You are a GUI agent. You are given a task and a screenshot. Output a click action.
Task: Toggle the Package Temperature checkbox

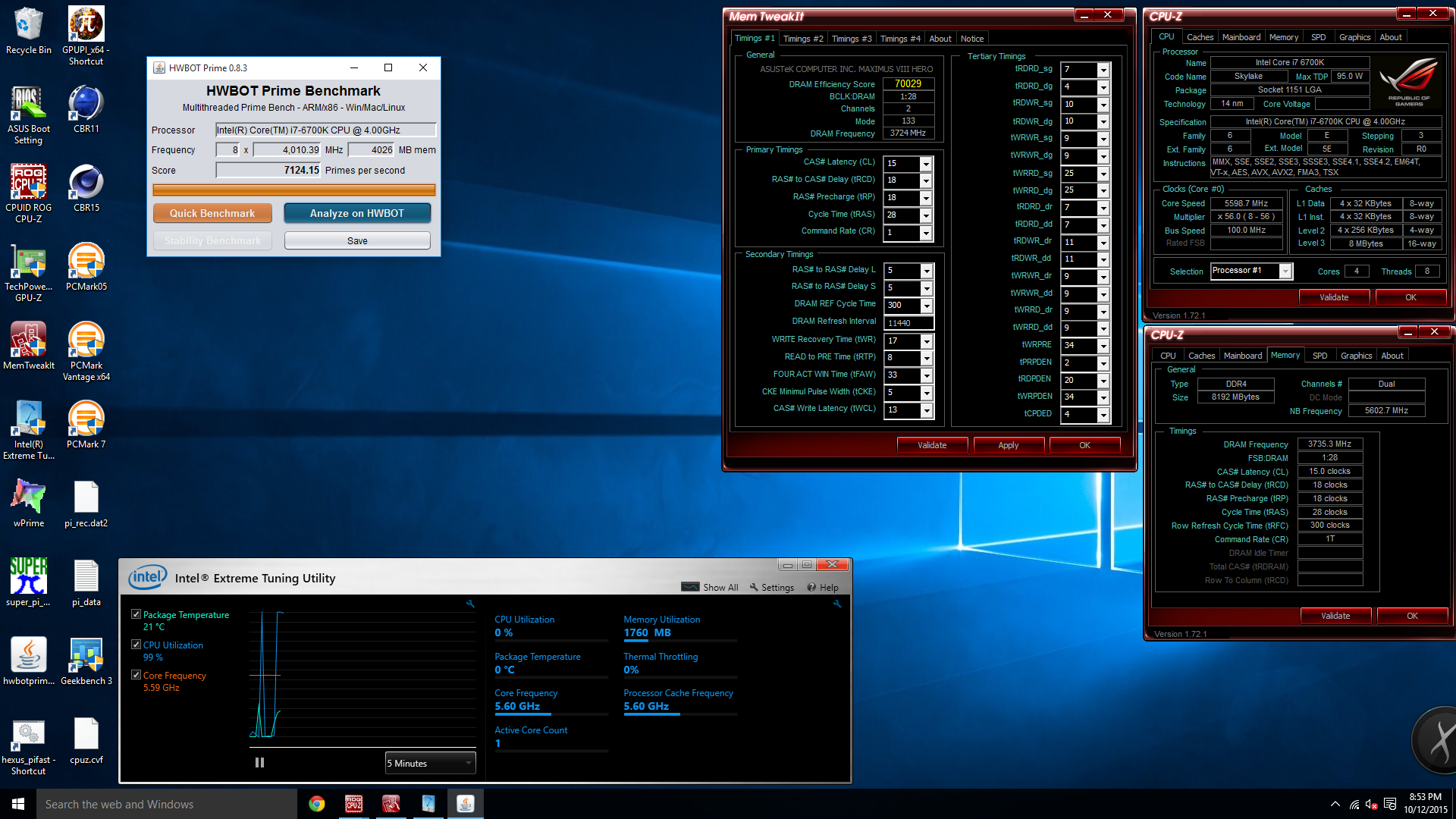(136, 614)
